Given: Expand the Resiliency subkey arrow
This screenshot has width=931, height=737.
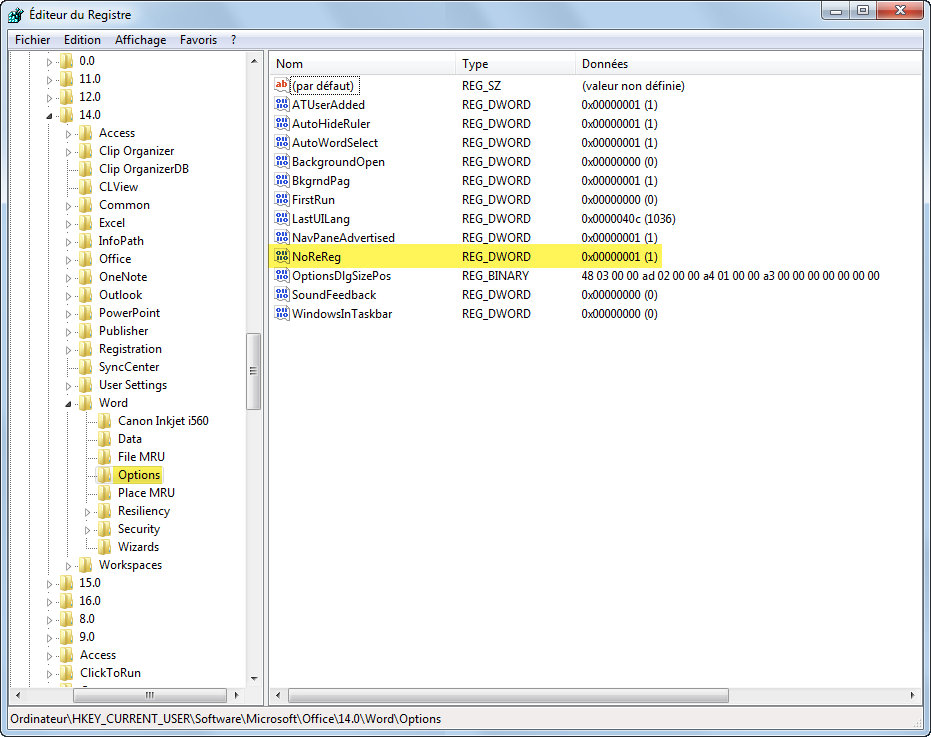Looking at the screenshot, I should point(87,512).
